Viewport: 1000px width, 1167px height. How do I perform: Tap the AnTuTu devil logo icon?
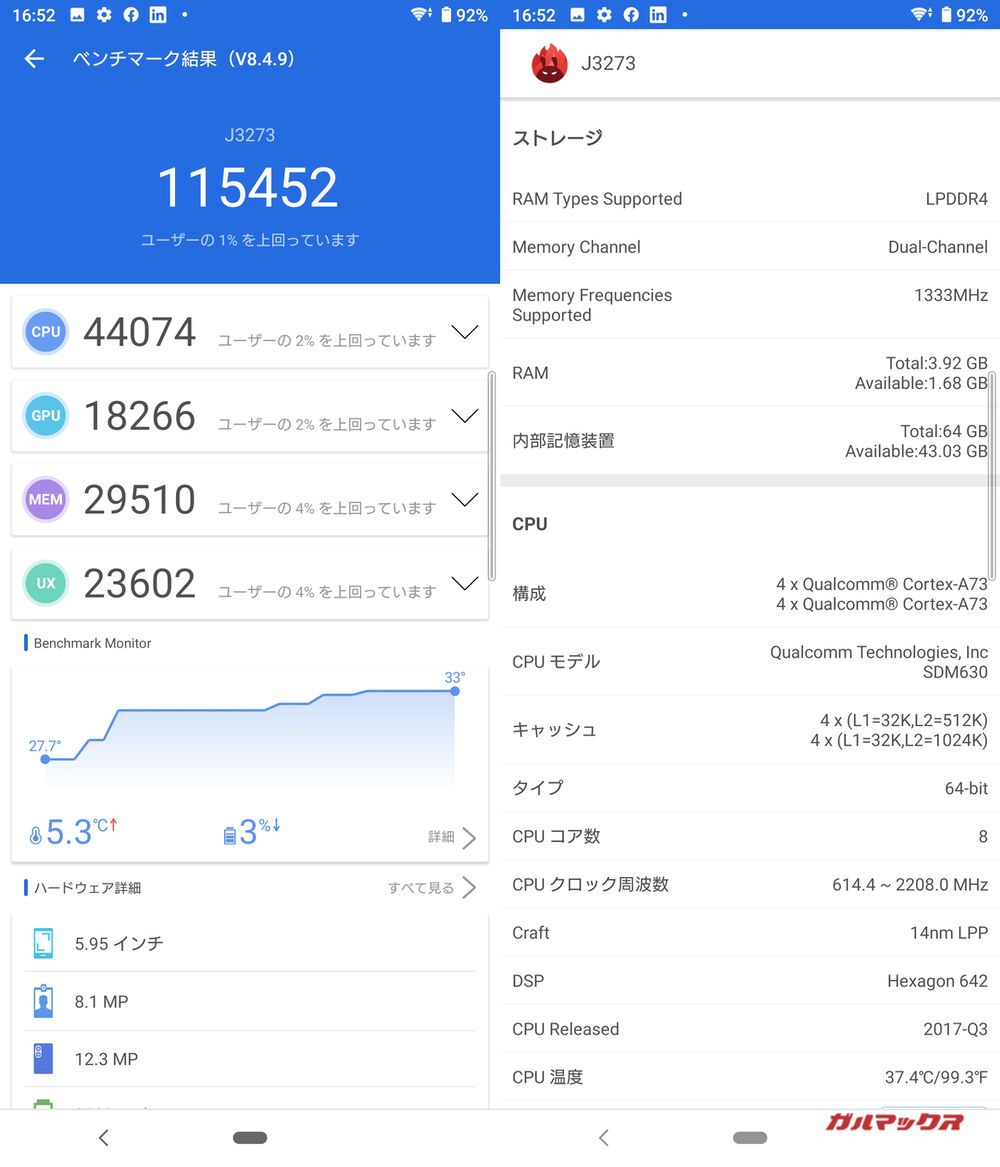(x=549, y=63)
